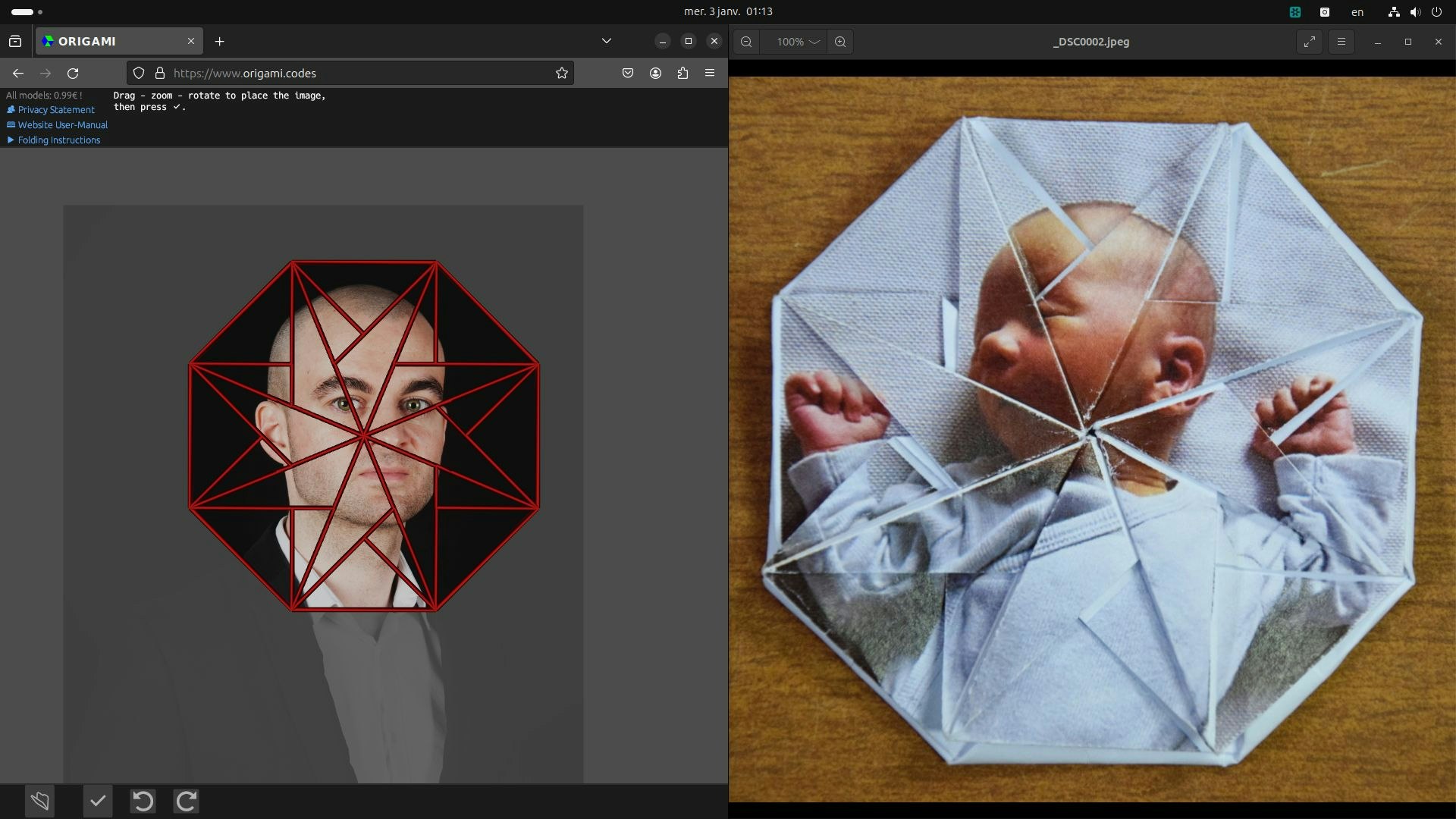Open the image viewer hamburger menu
1456x819 pixels.
tap(1341, 42)
